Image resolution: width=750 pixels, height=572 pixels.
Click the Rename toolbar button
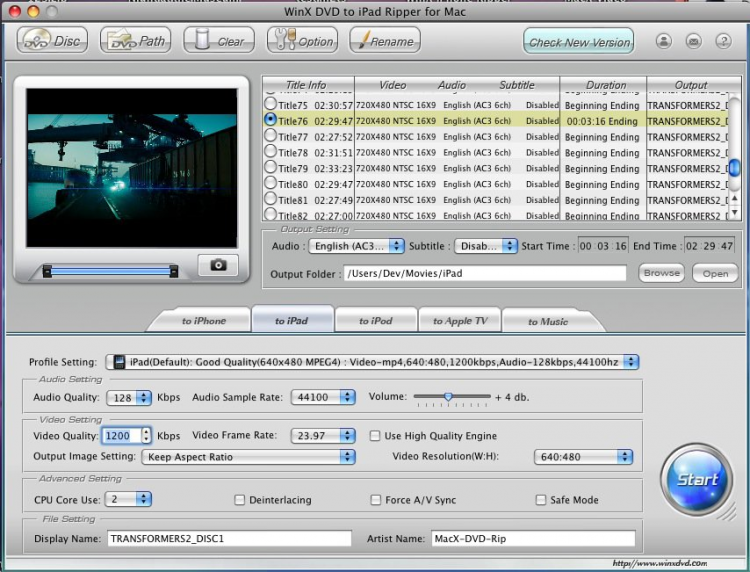(x=385, y=41)
